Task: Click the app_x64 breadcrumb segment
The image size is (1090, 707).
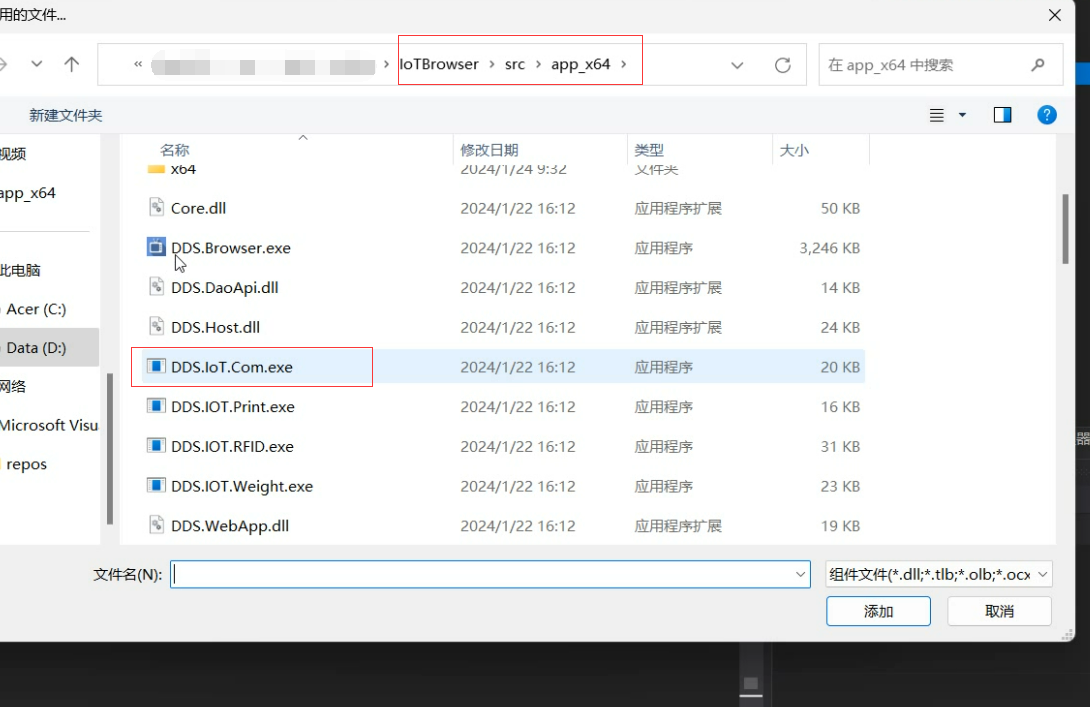Action: [580, 64]
